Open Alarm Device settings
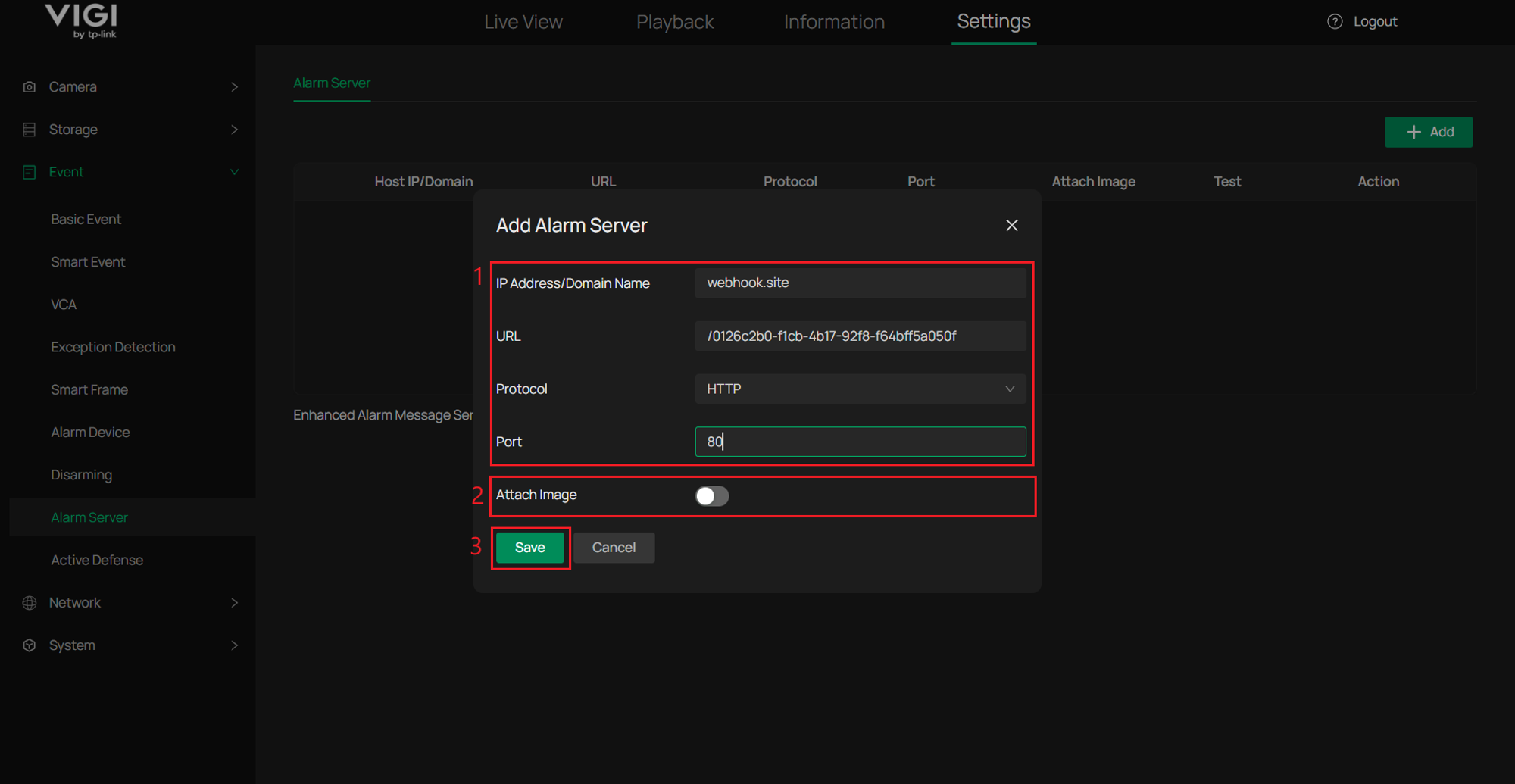This screenshot has width=1515, height=784. (x=90, y=432)
